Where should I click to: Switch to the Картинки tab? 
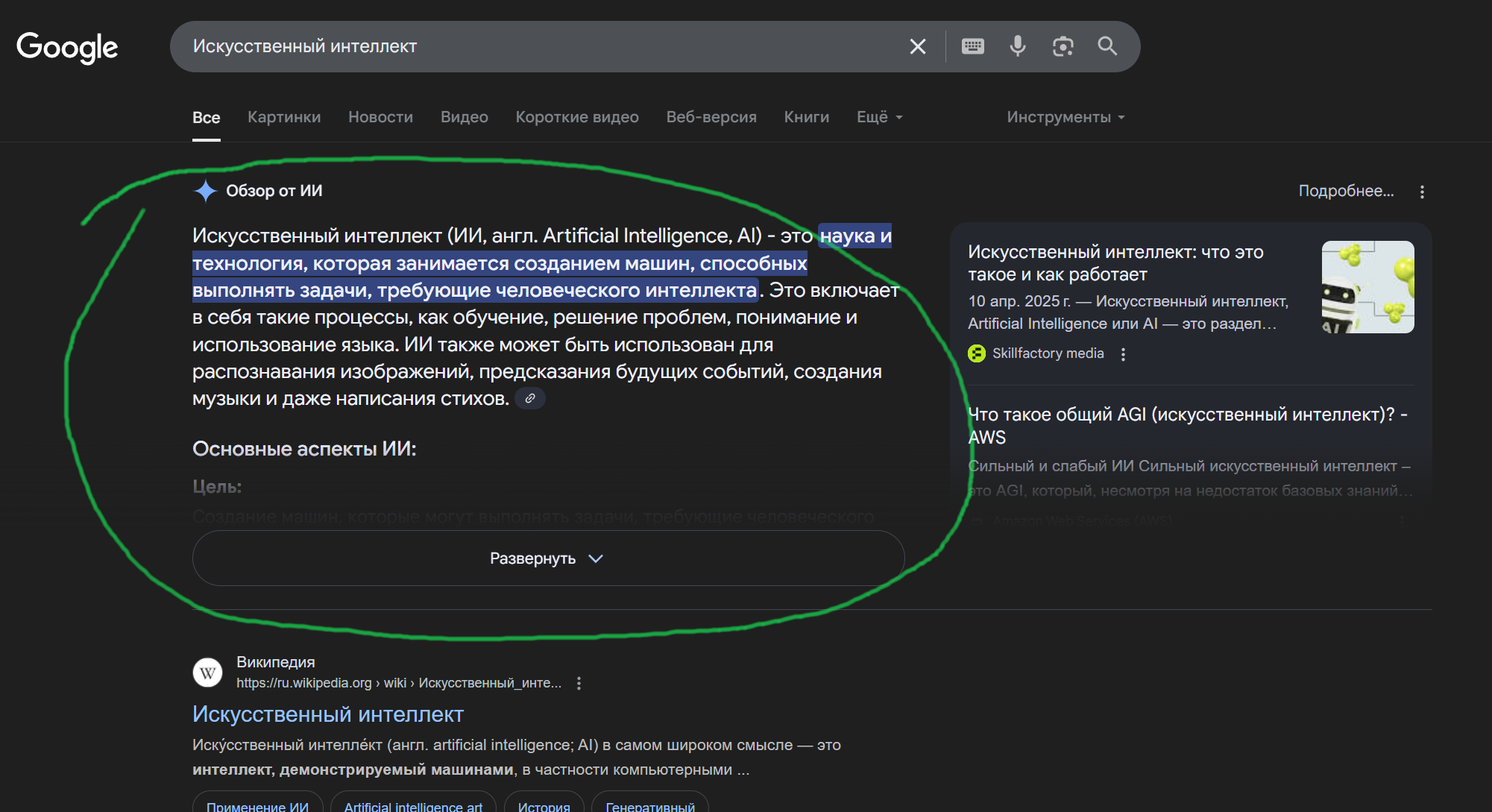pos(284,117)
